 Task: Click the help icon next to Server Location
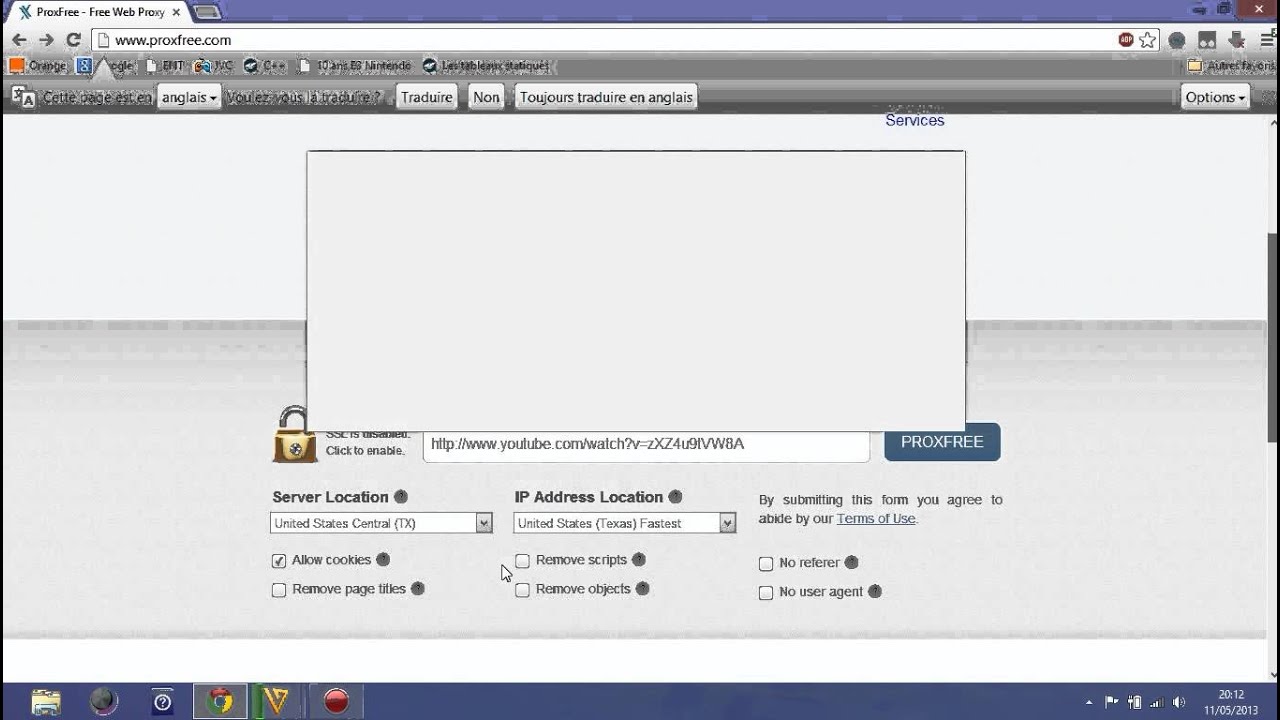tap(401, 497)
